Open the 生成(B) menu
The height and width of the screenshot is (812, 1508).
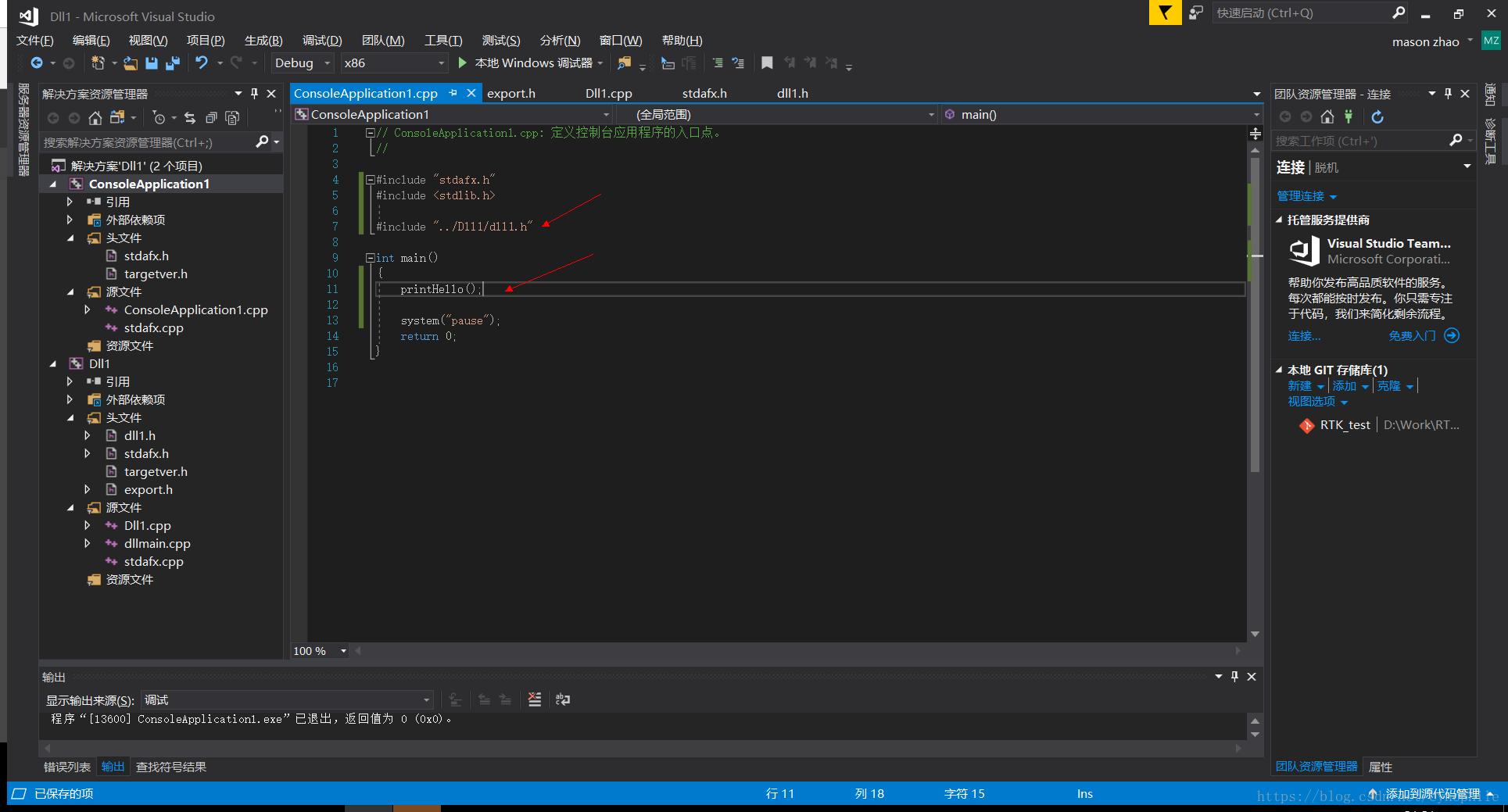coord(263,41)
